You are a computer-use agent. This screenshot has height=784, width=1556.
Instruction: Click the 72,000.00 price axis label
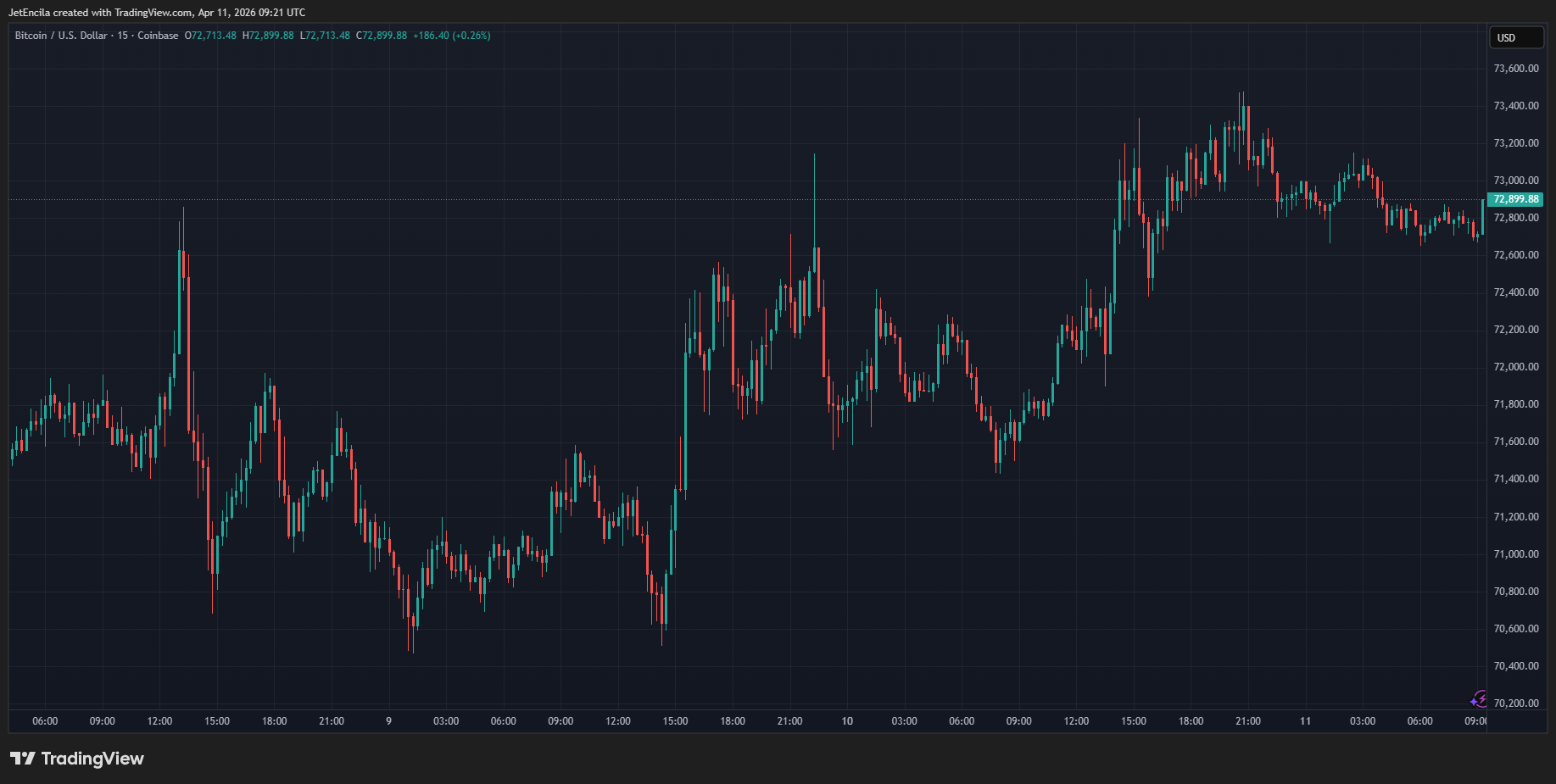(x=1516, y=367)
